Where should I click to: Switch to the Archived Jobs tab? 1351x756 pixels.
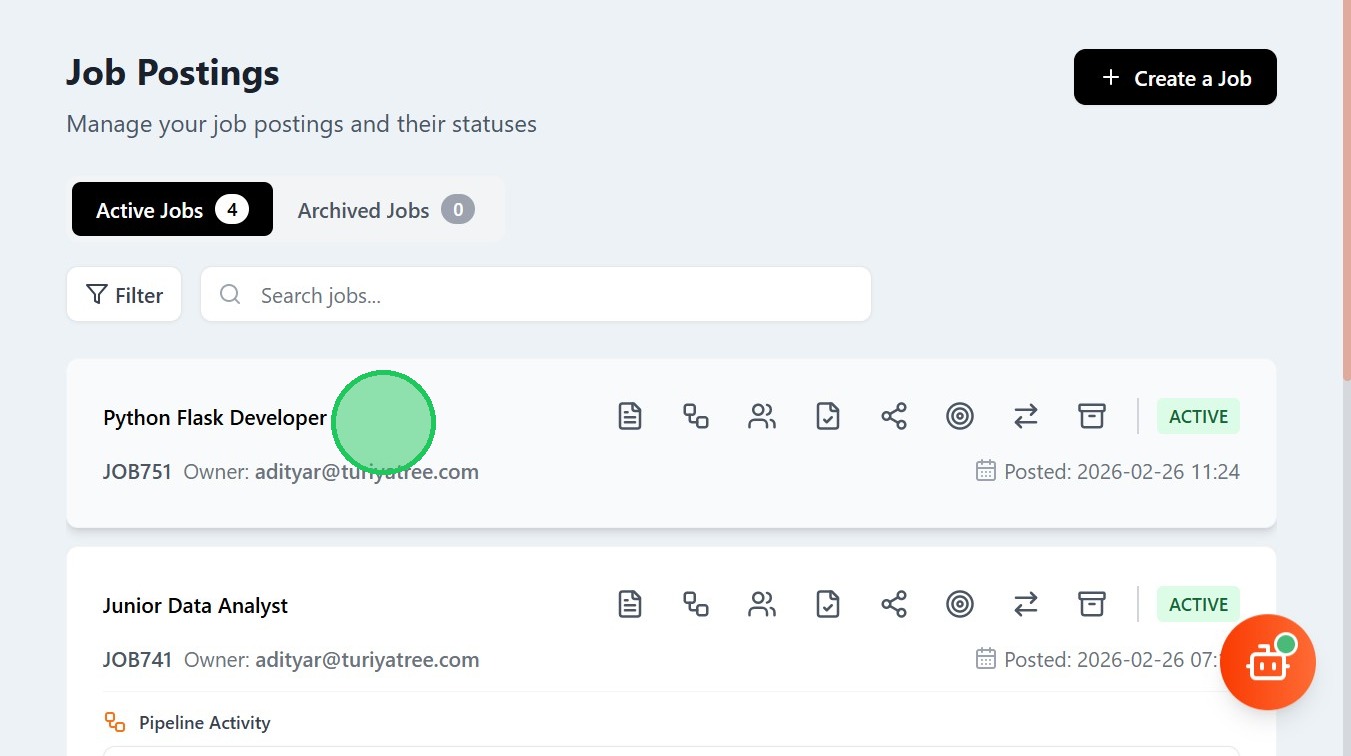[x=385, y=210]
